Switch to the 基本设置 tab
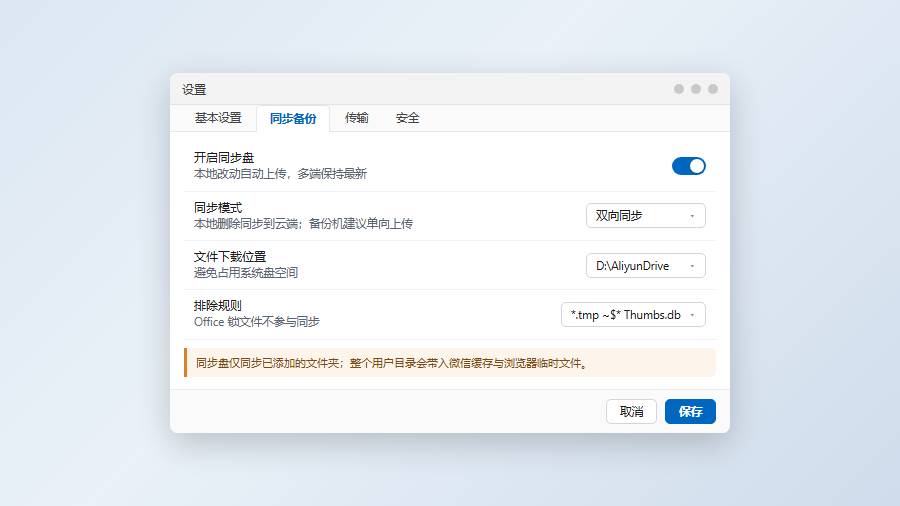The image size is (900, 506). (x=218, y=118)
